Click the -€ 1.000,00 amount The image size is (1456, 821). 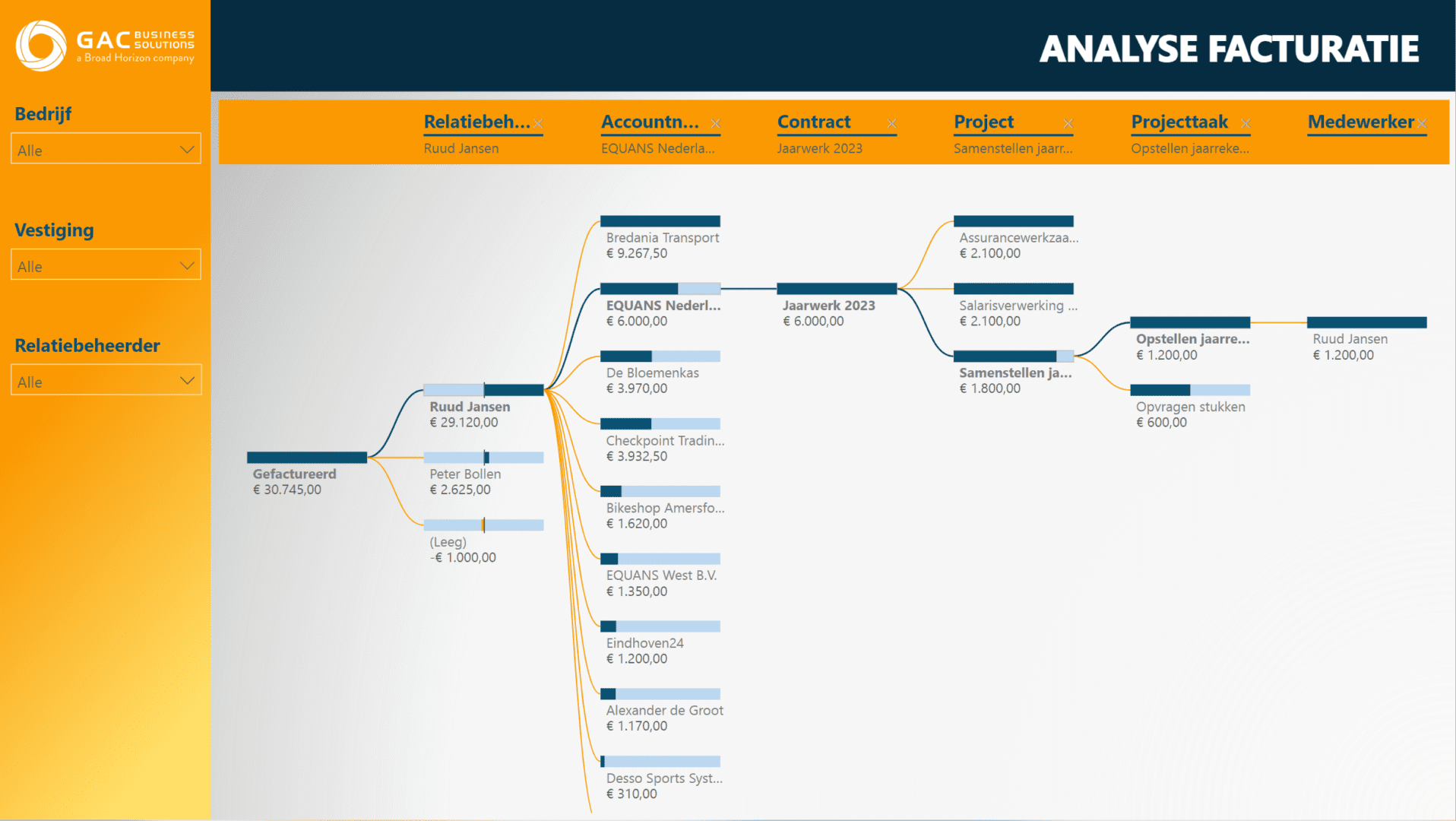coord(463,558)
